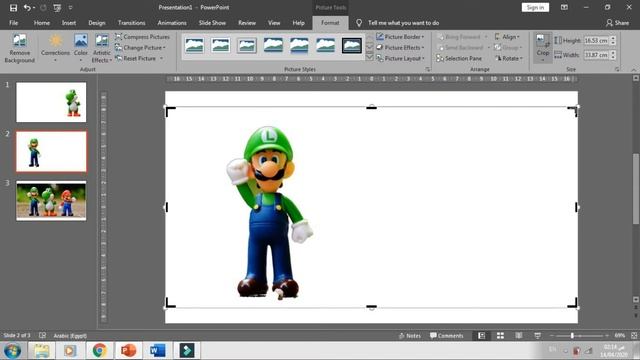Open Customize Quick Access Toolbar dropdown

70,8
